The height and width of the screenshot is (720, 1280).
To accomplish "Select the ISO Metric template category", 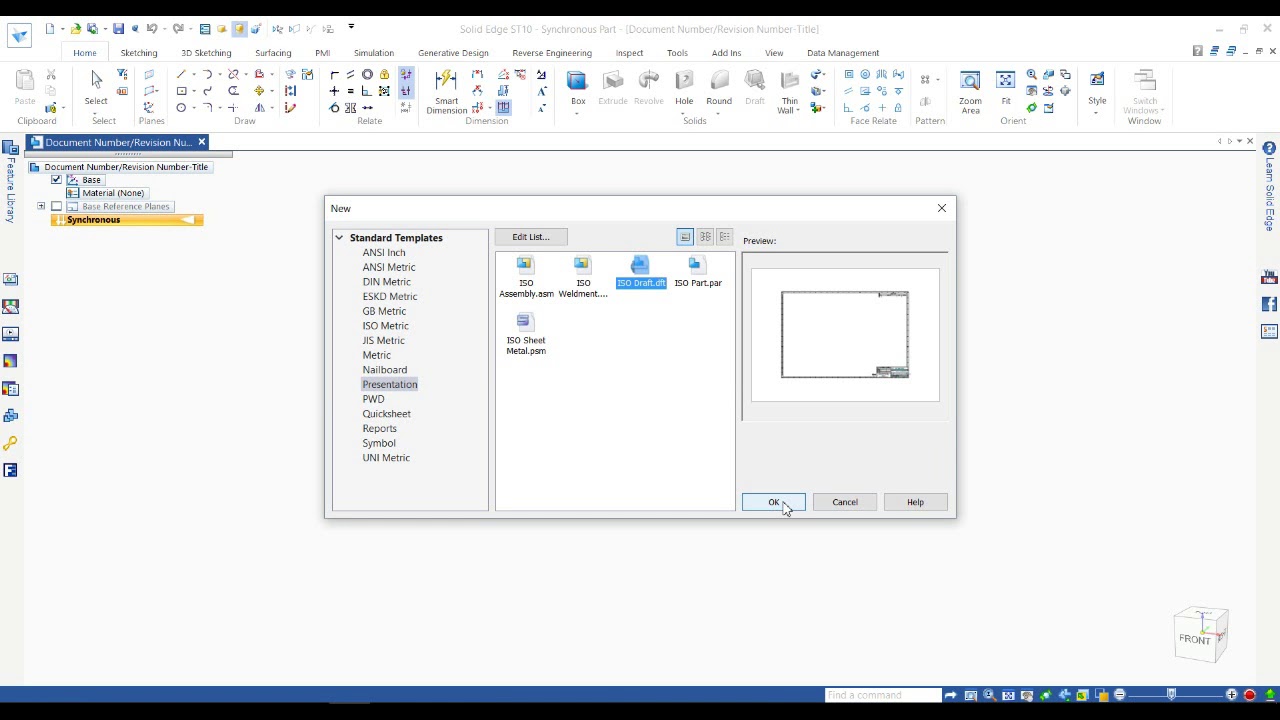I will [x=385, y=326].
